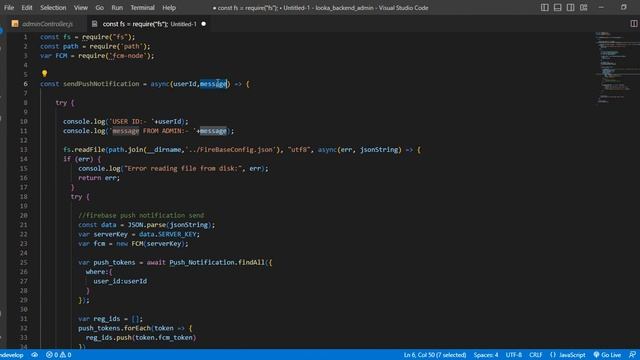The width and height of the screenshot is (640, 360).
Task: Open the Edit menu
Action: tap(27, 8)
